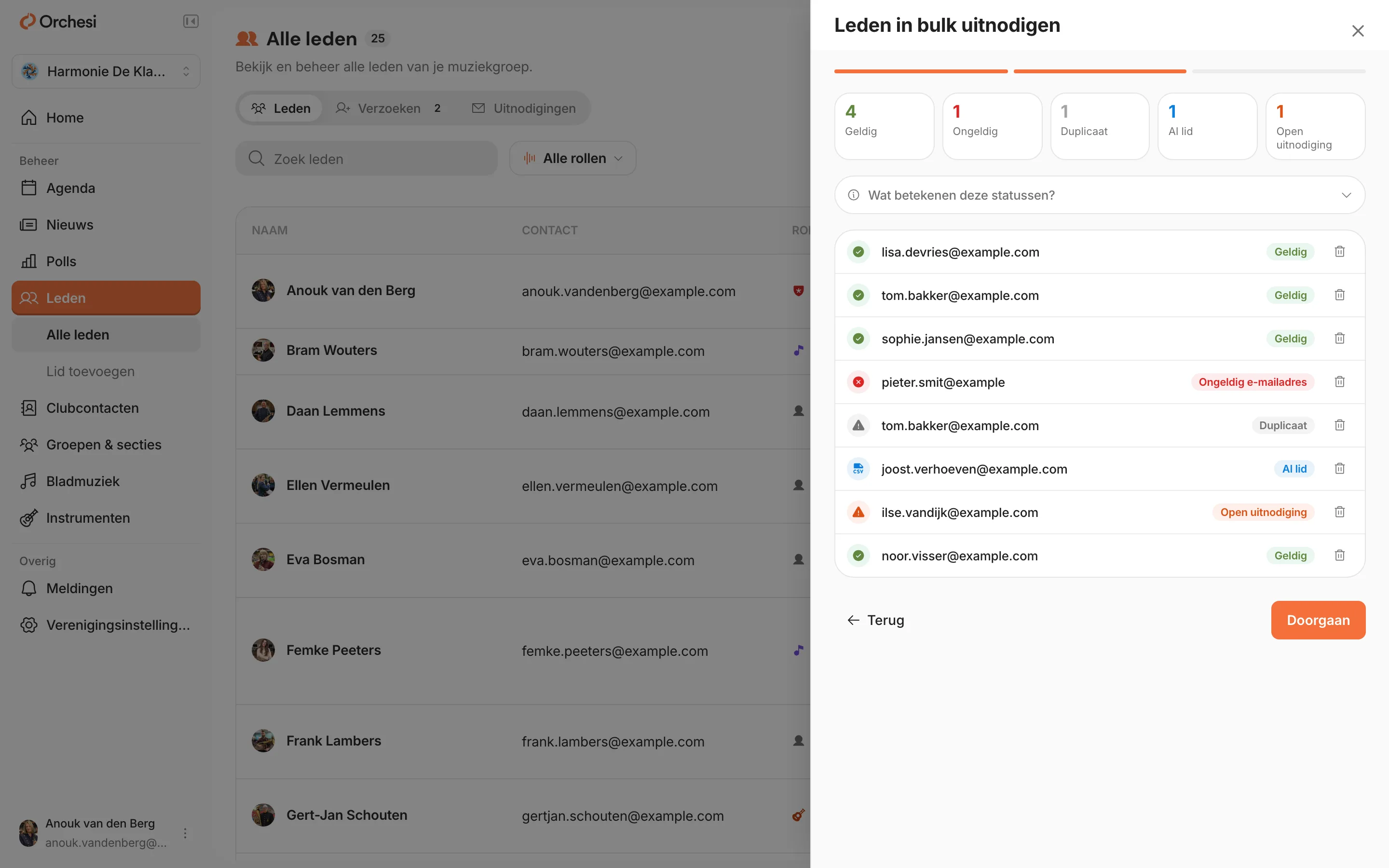Select Lid toevoegen submenu item
Viewport: 1389px width, 868px height.
click(x=106, y=371)
